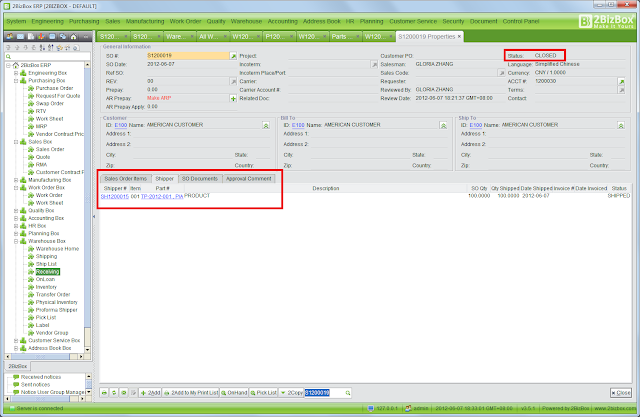Viewport: 640px width, 417px height.
Task: Open the 2Copy dropdown arrow
Action: (283, 393)
